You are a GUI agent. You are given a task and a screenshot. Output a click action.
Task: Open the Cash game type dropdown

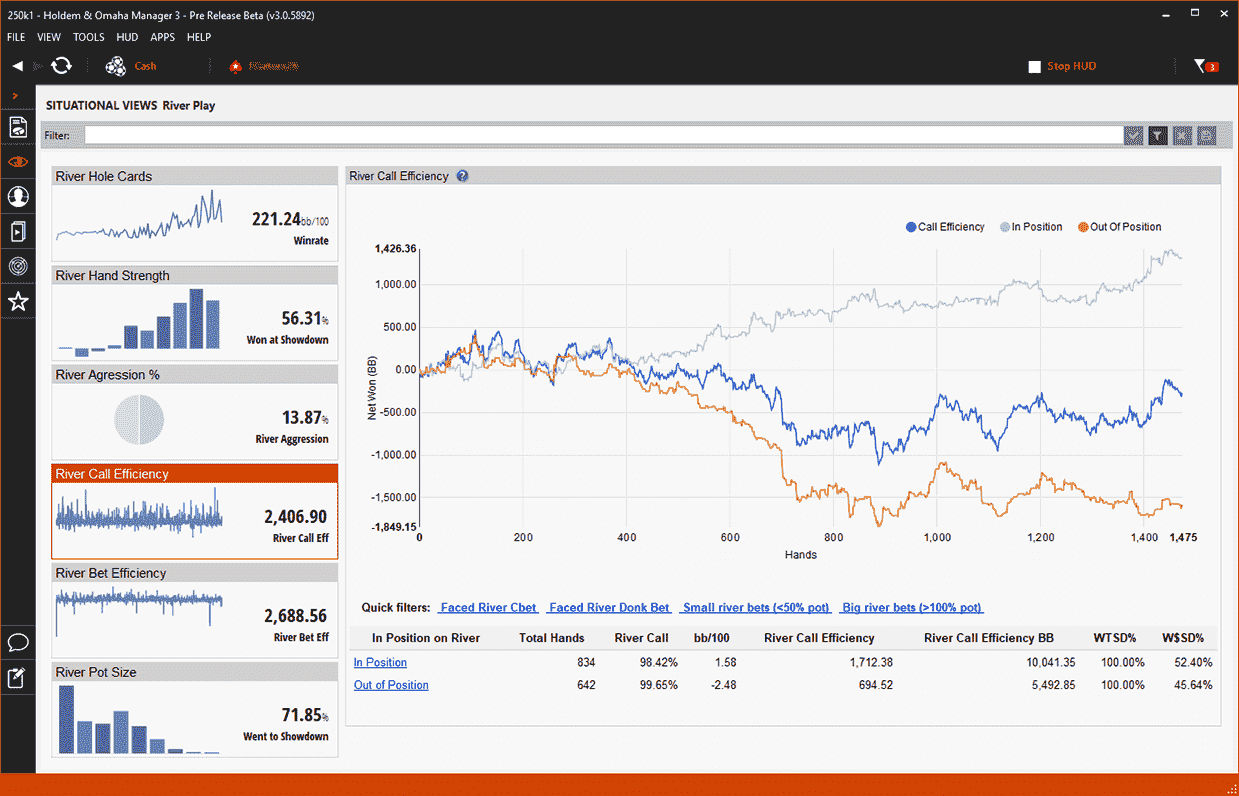tap(132, 66)
